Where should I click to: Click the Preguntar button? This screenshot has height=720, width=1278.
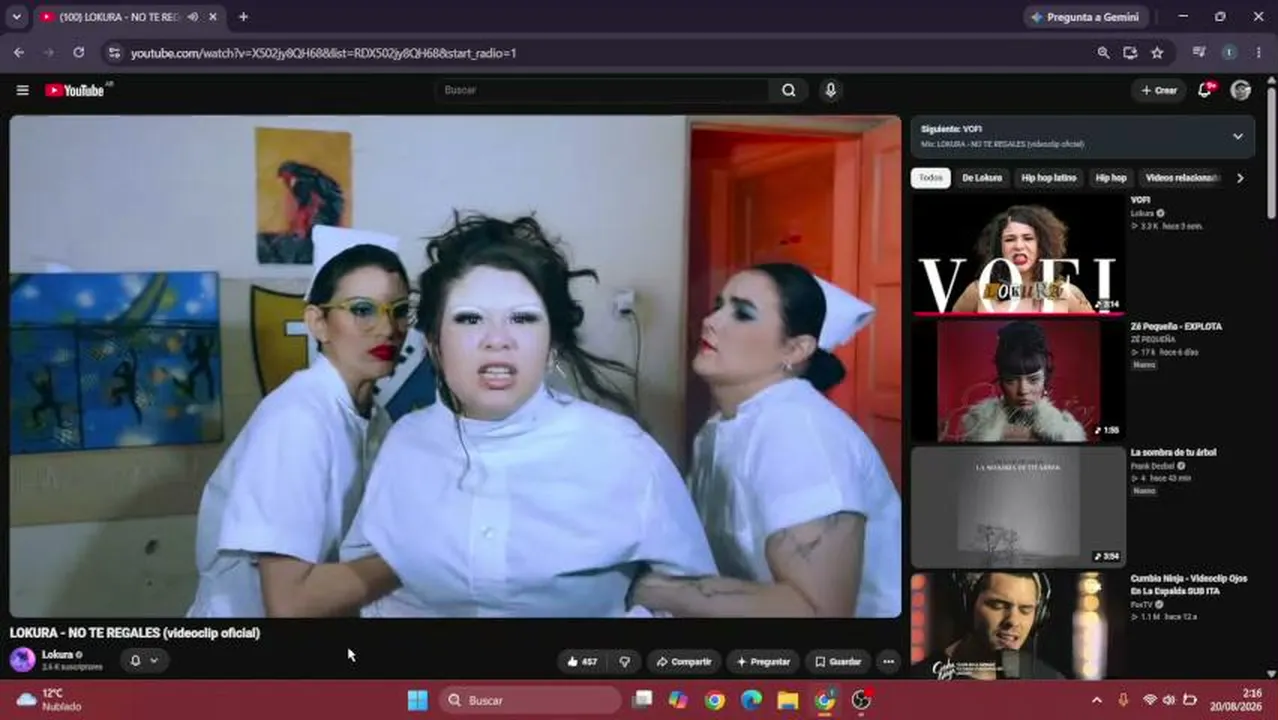click(763, 661)
